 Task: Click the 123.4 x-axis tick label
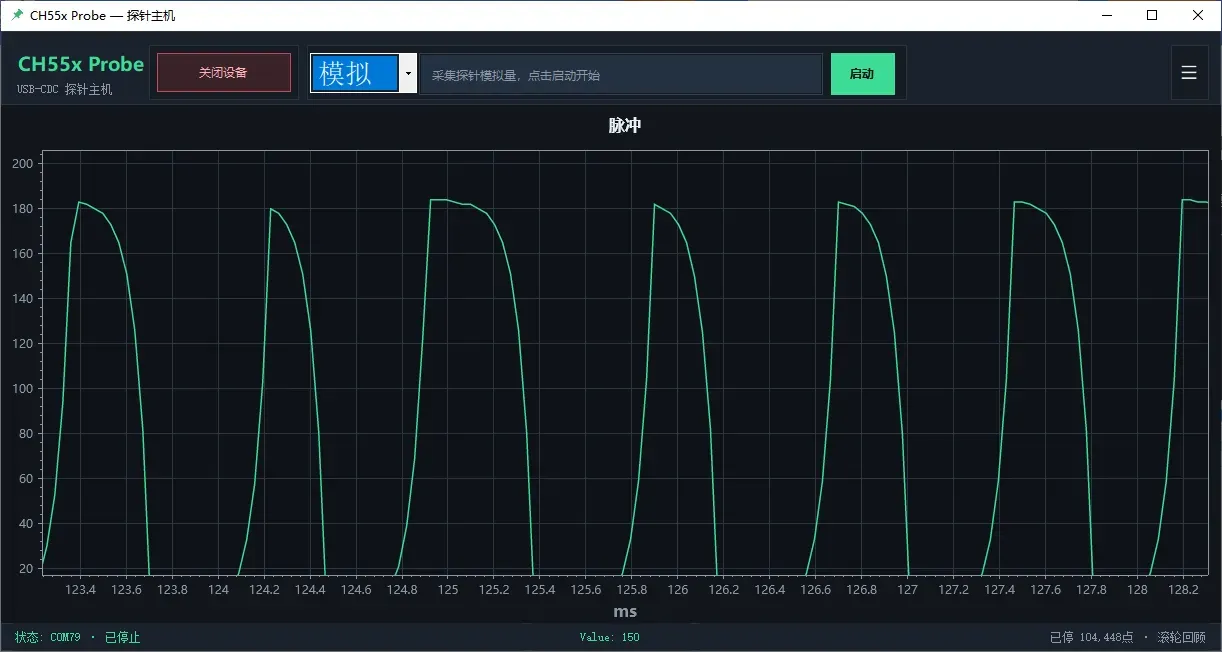point(80,590)
